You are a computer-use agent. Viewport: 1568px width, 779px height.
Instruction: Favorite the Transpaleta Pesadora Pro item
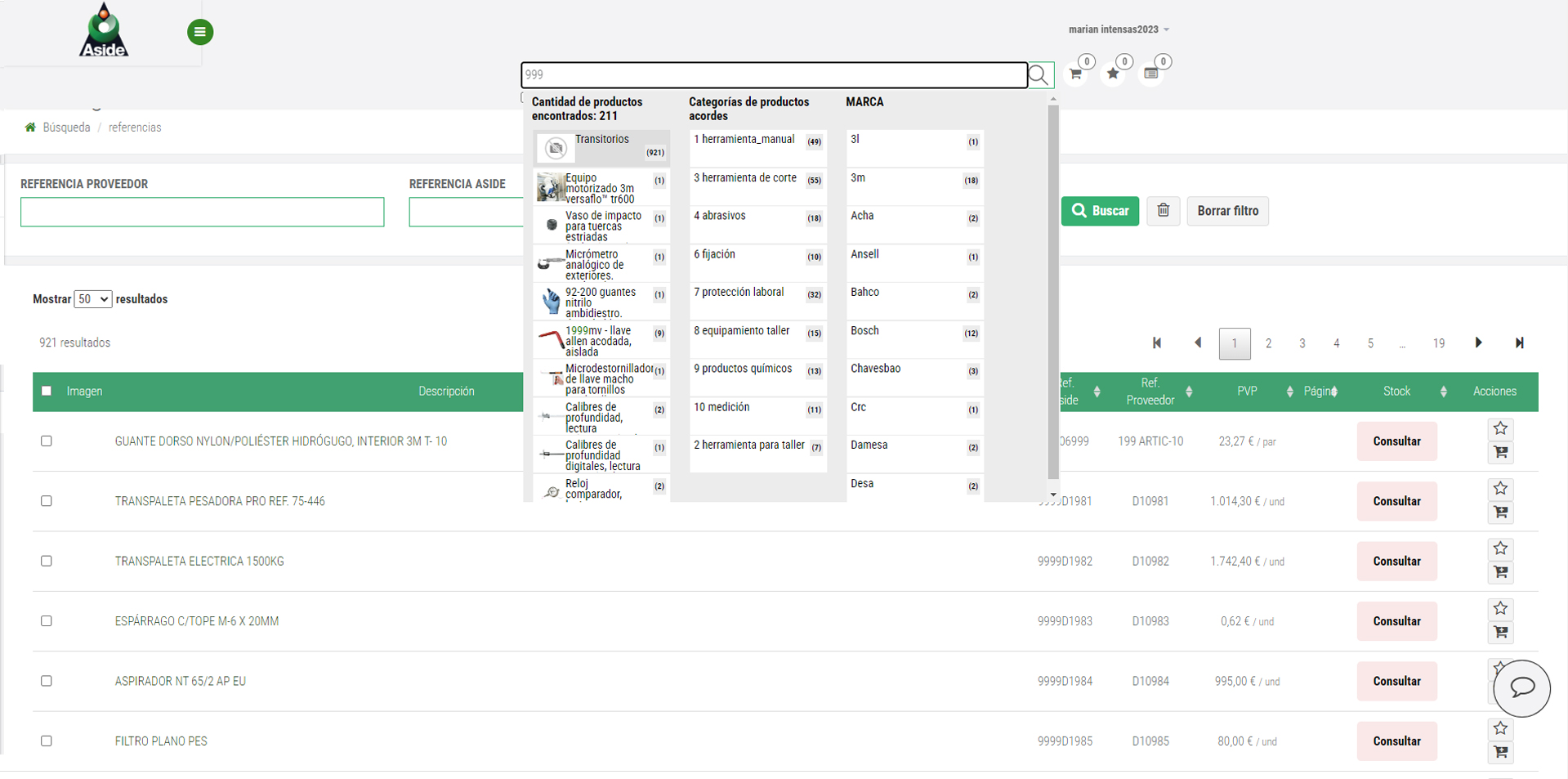tap(1500, 489)
